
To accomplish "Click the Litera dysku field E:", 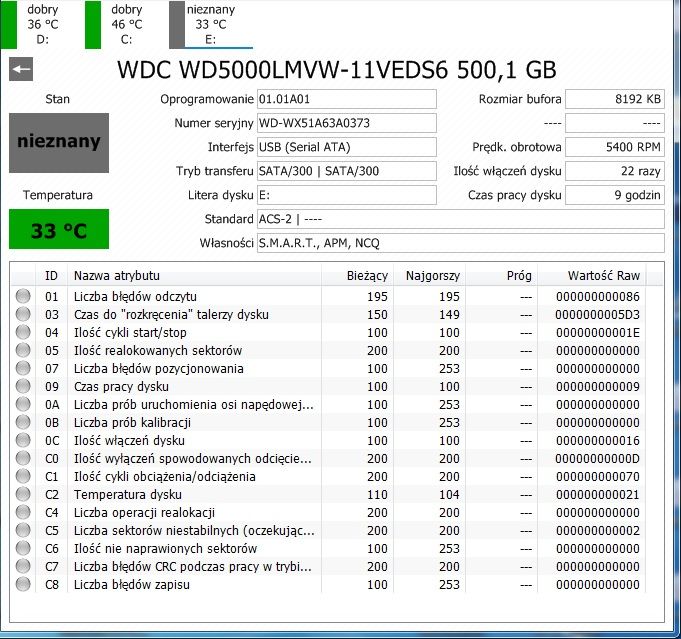I will (x=347, y=195).
